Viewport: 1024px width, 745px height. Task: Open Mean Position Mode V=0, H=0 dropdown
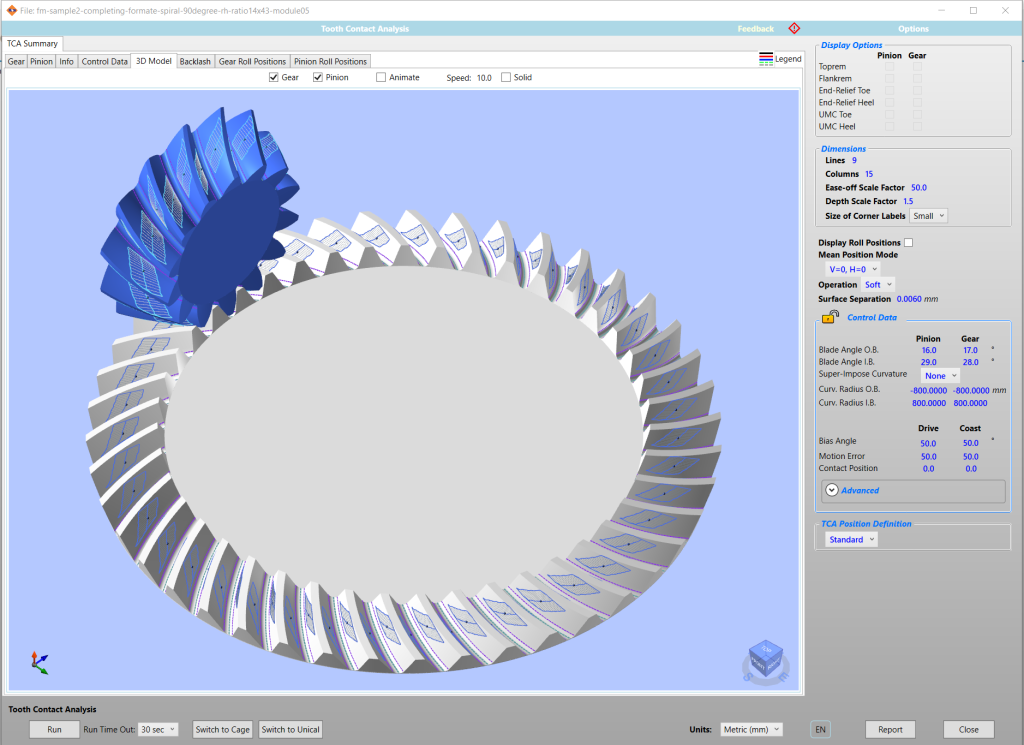point(853,269)
